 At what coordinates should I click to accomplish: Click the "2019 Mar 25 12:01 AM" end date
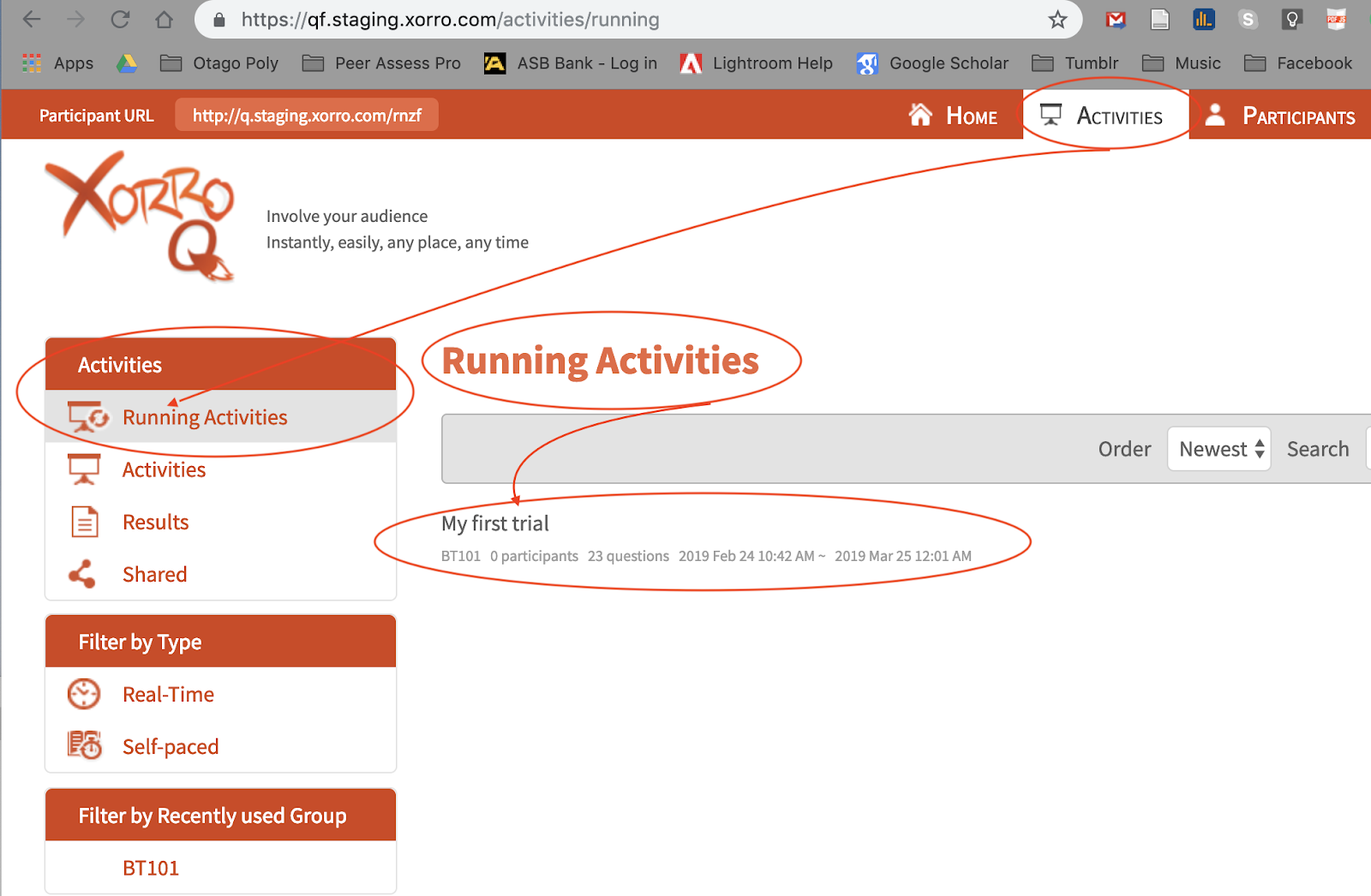coord(903,556)
